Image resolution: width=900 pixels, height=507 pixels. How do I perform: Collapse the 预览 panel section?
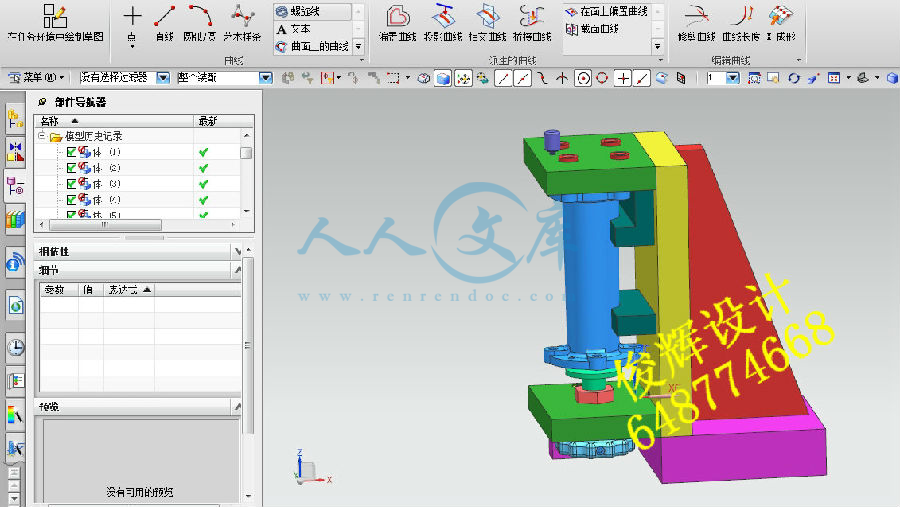point(237,407)
